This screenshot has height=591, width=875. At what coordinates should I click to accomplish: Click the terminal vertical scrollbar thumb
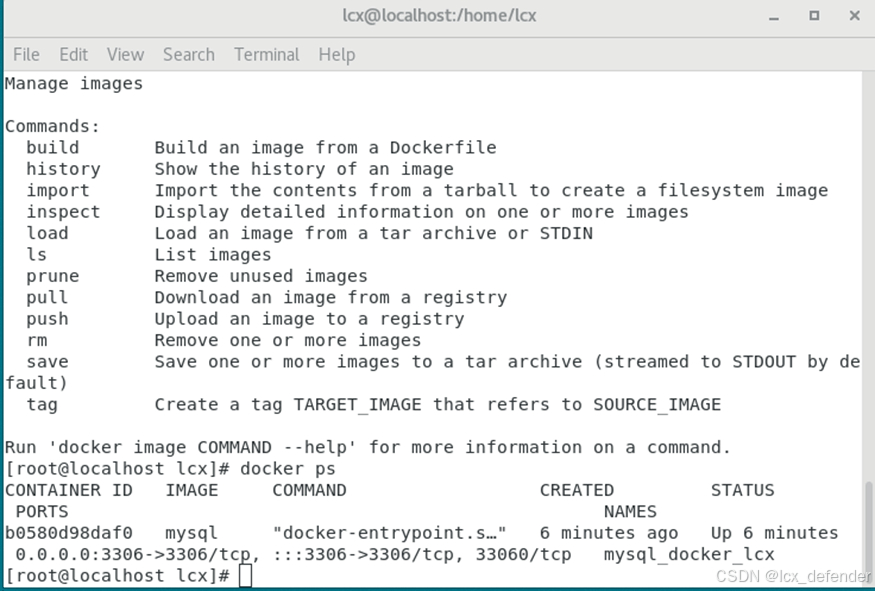pyautogui.click(x=869, y=530)
